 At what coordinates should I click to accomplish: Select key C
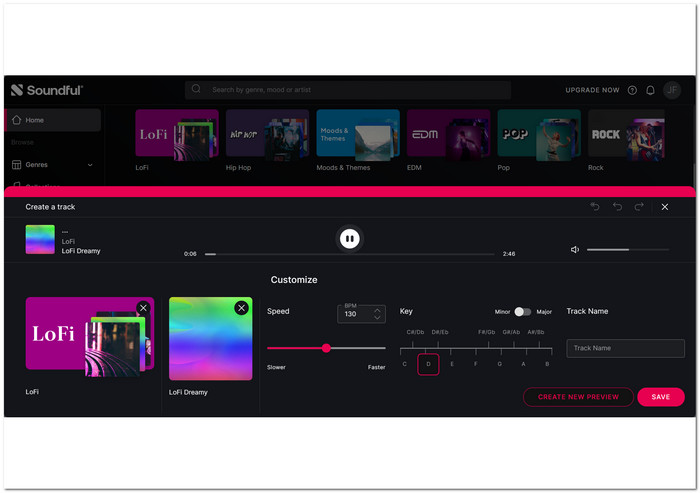click(404, 364)
